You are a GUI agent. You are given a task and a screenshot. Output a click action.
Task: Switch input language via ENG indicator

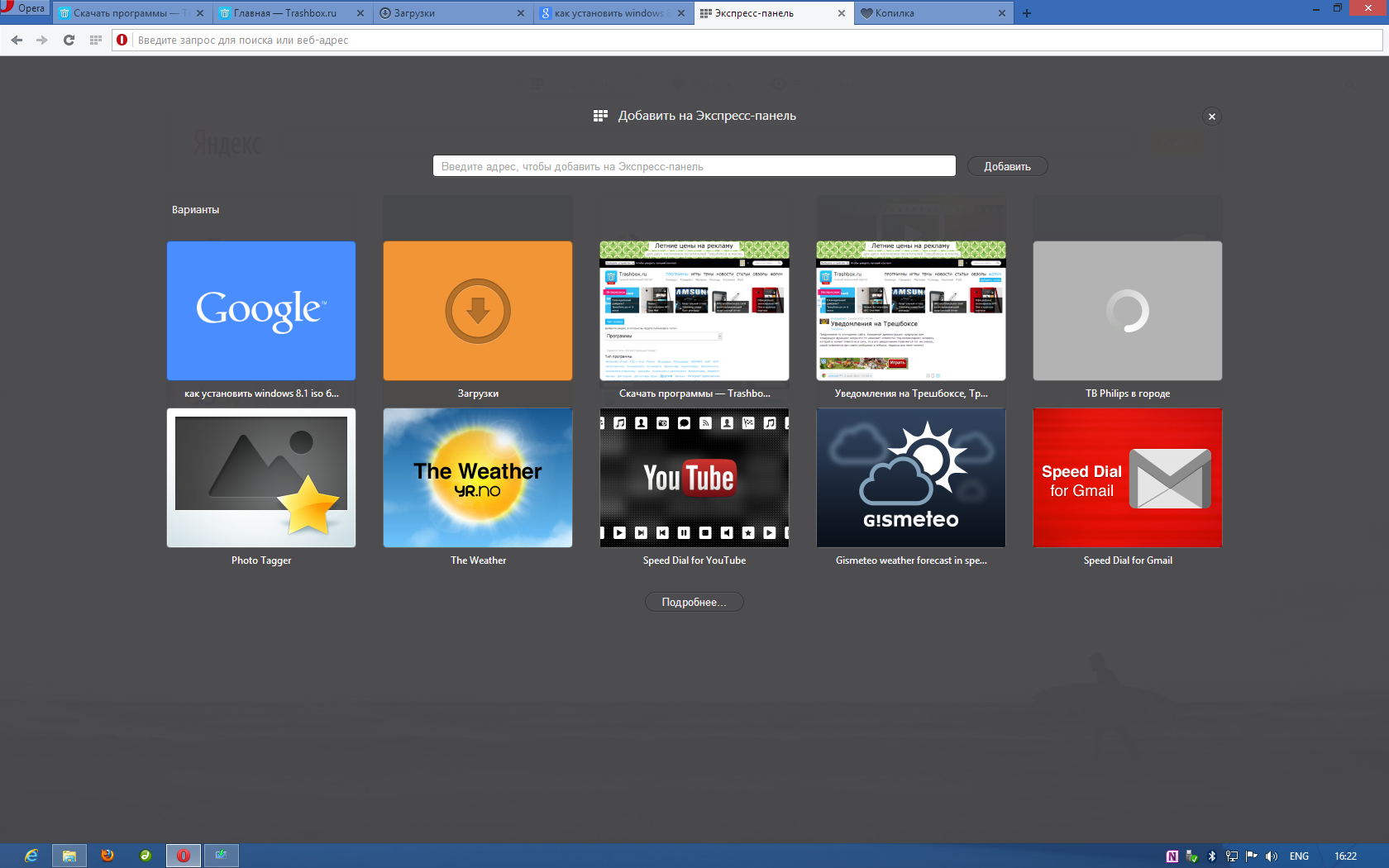pos(1299,856)
